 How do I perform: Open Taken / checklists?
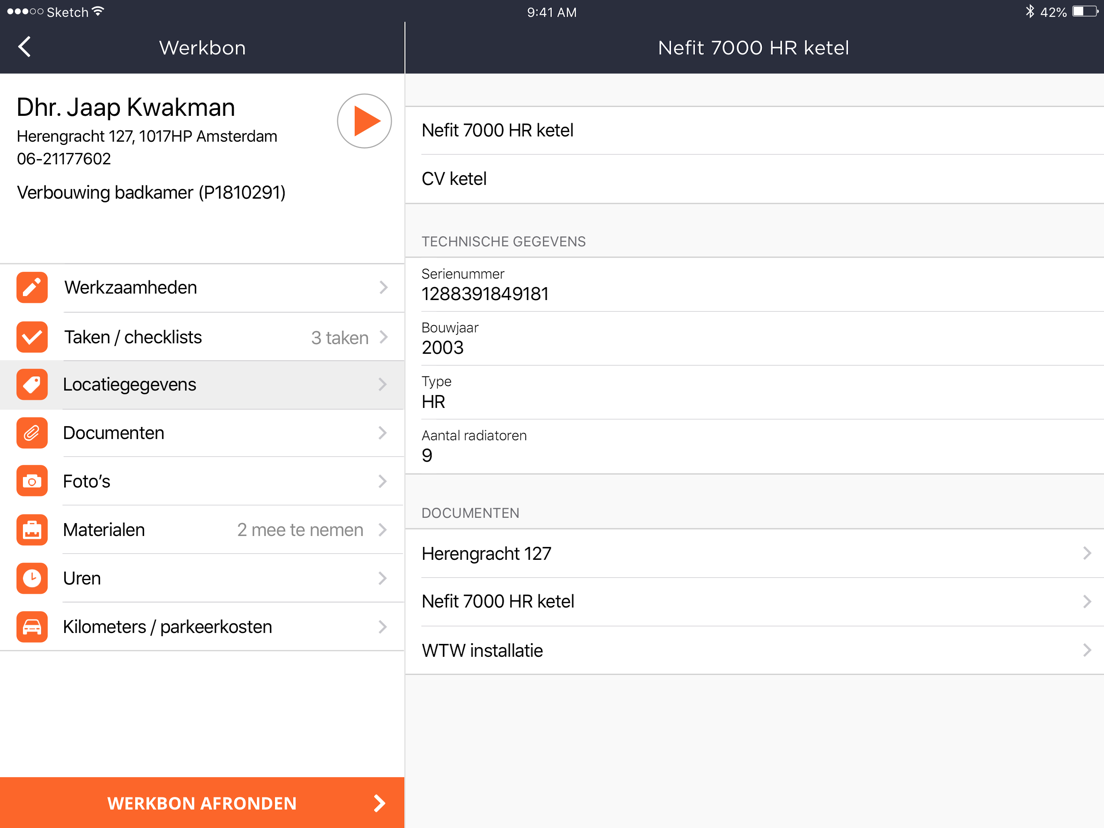pos(202,337)
